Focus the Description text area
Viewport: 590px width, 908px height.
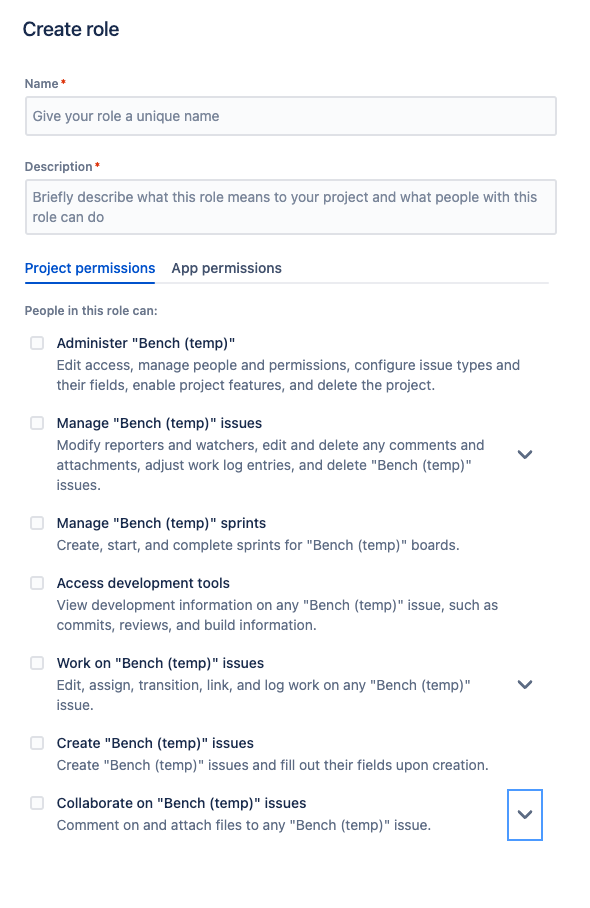(291, 207)
